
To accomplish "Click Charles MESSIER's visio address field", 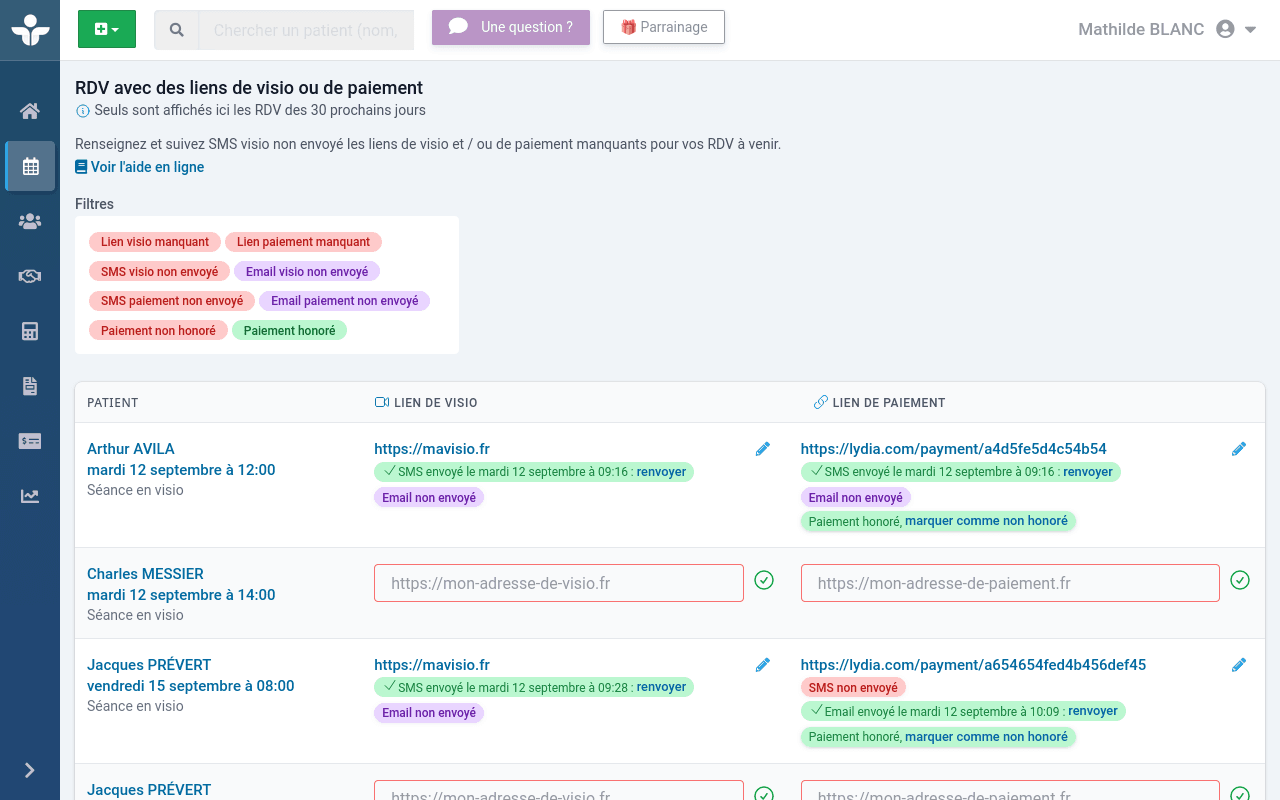I will (x=559, y=583).
